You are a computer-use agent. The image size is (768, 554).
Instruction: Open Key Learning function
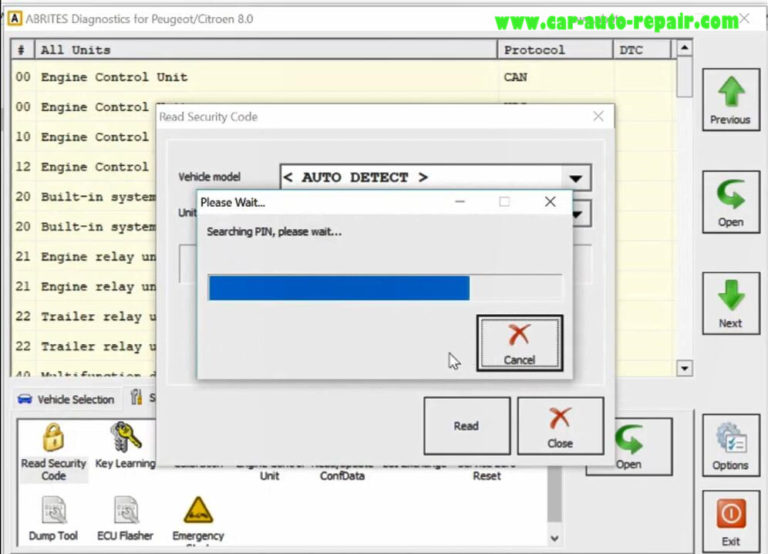pos(125,445)
